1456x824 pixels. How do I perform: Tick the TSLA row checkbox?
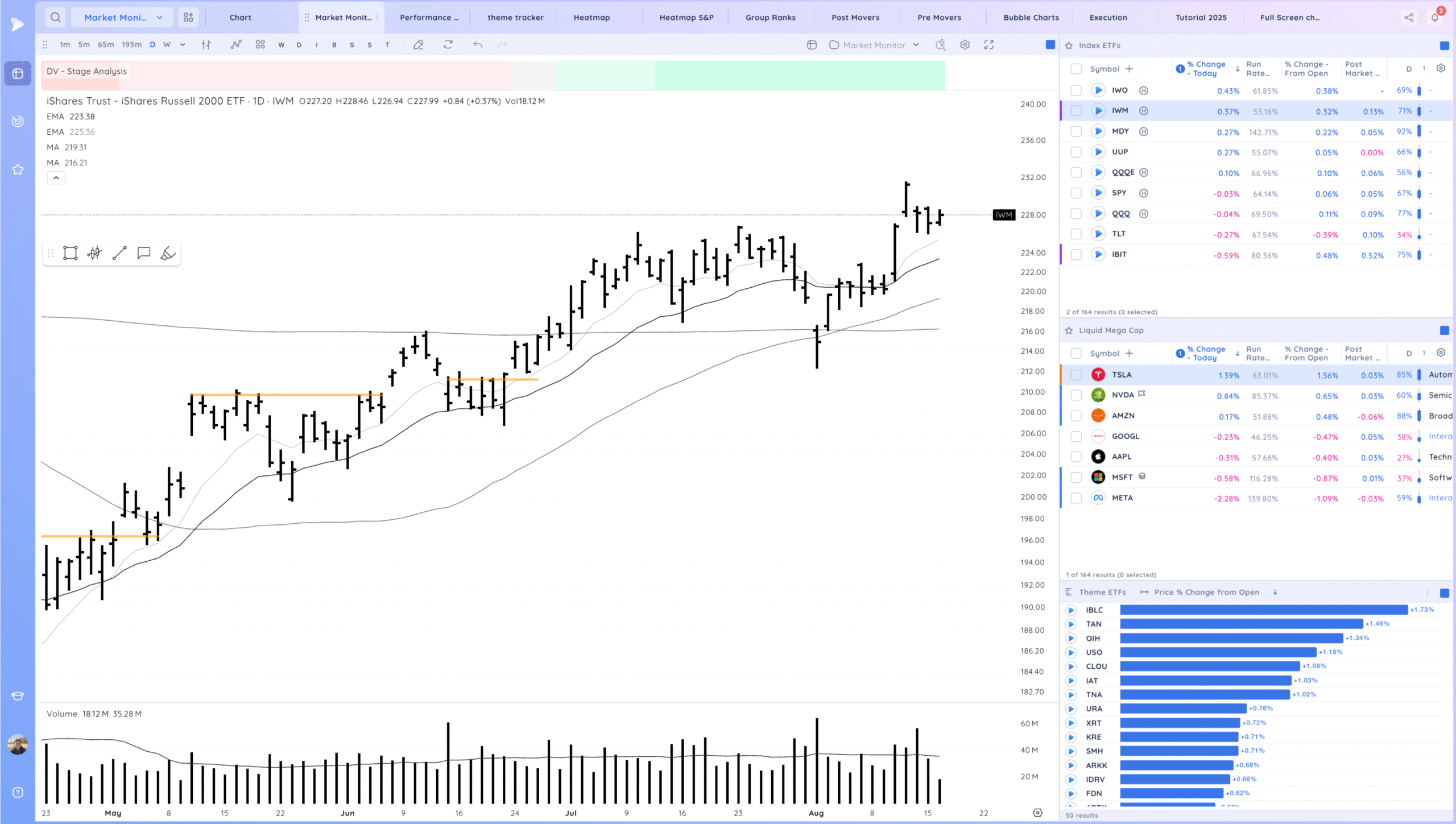pos(1076,375)
